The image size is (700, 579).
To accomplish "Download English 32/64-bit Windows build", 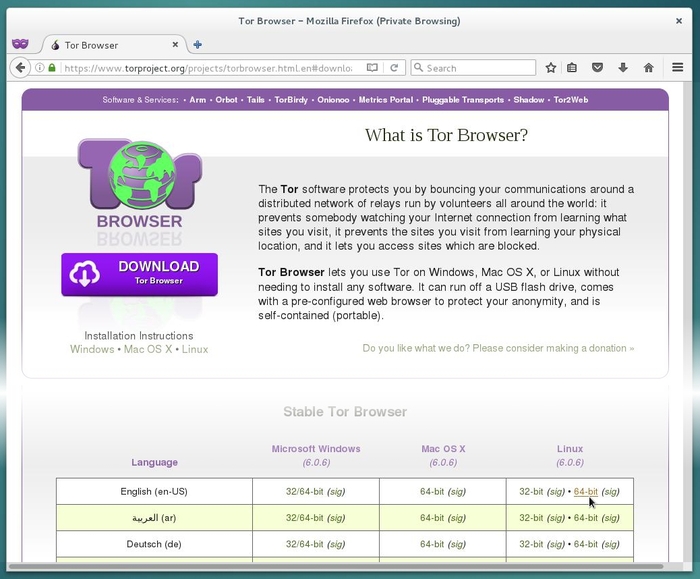I will pos(304,492).
